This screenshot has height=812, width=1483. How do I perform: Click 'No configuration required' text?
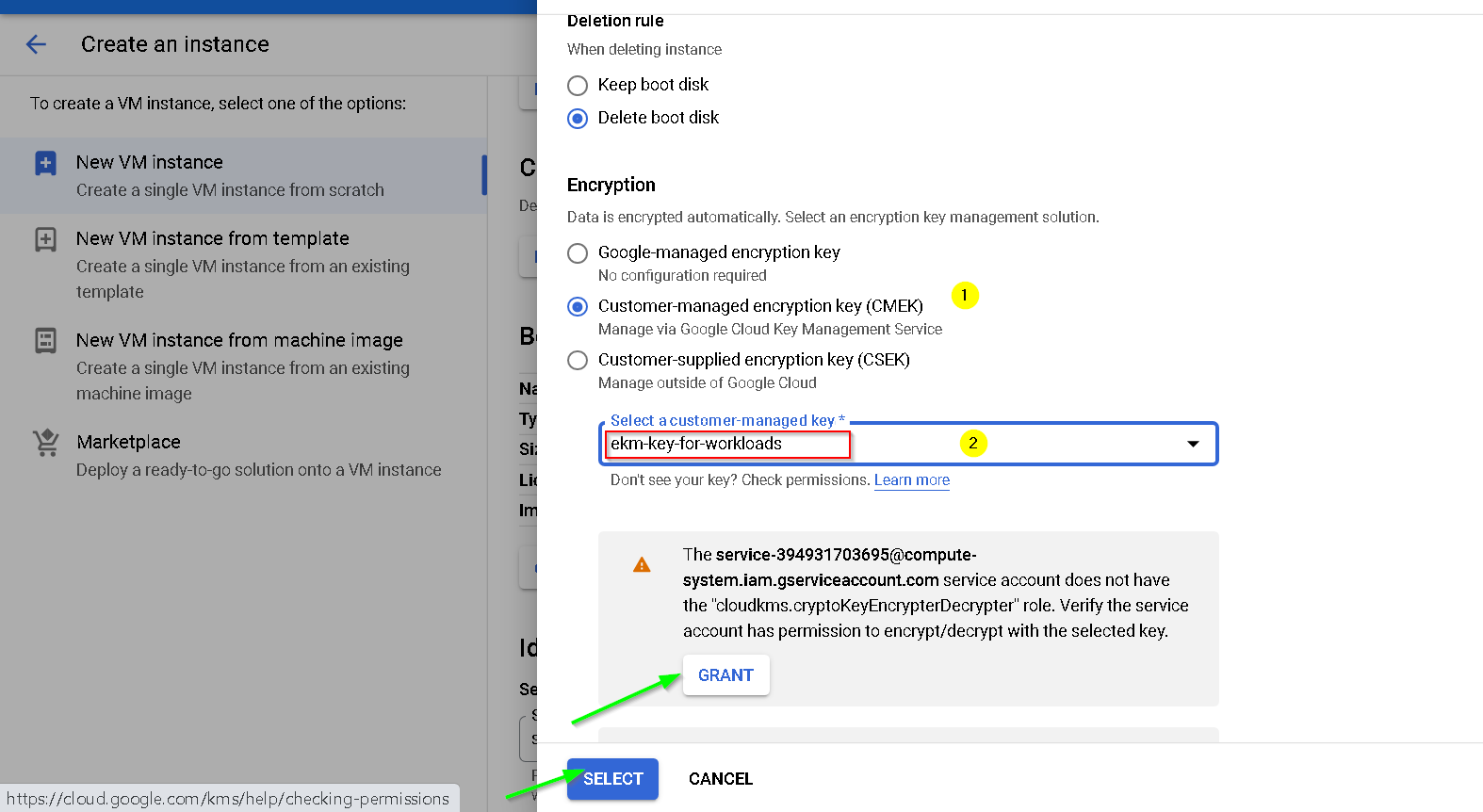click(682, 275)
